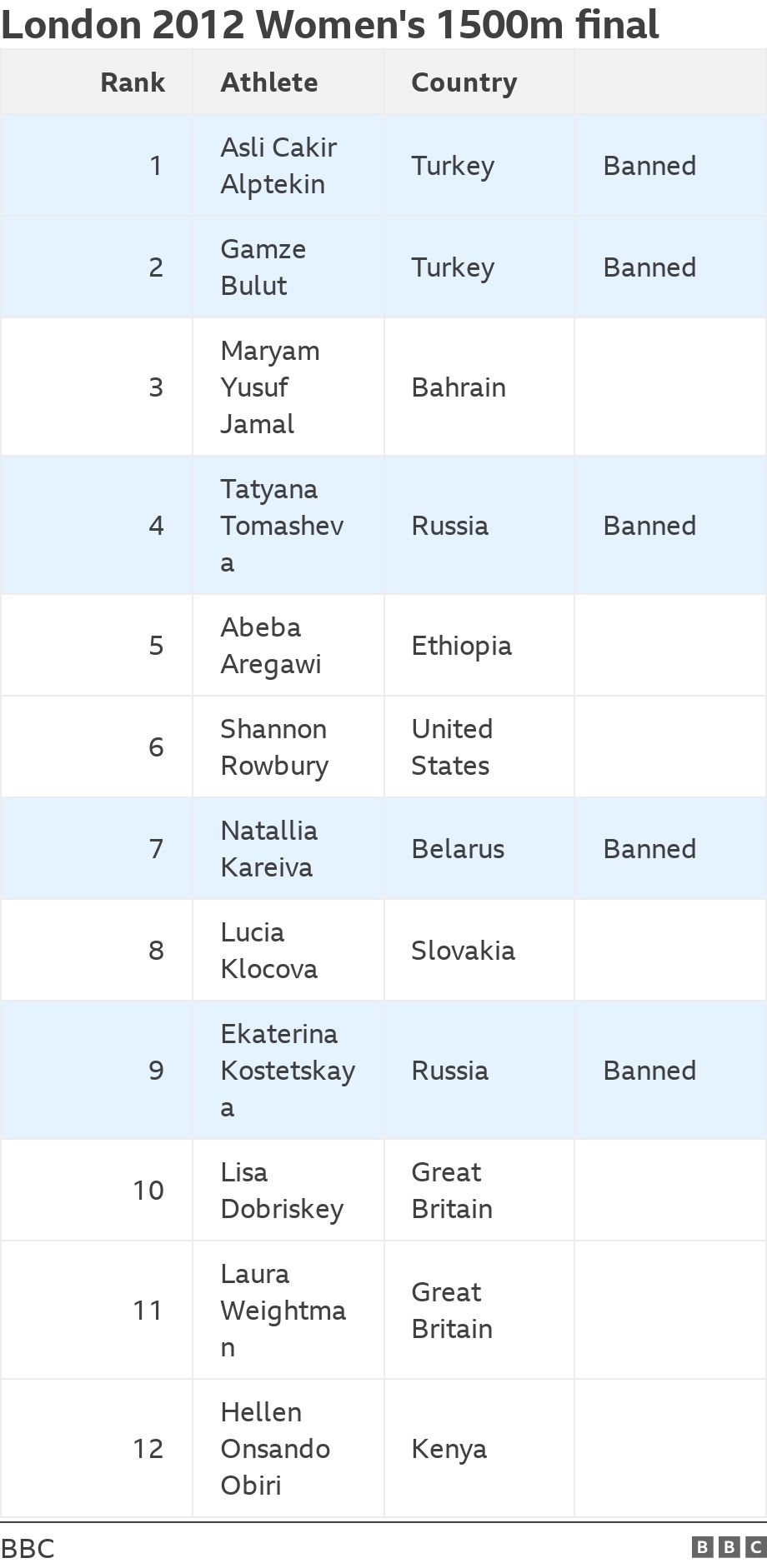
Task: Click Lisa Dobriskey athlete cell
Action: (288, 1191)
